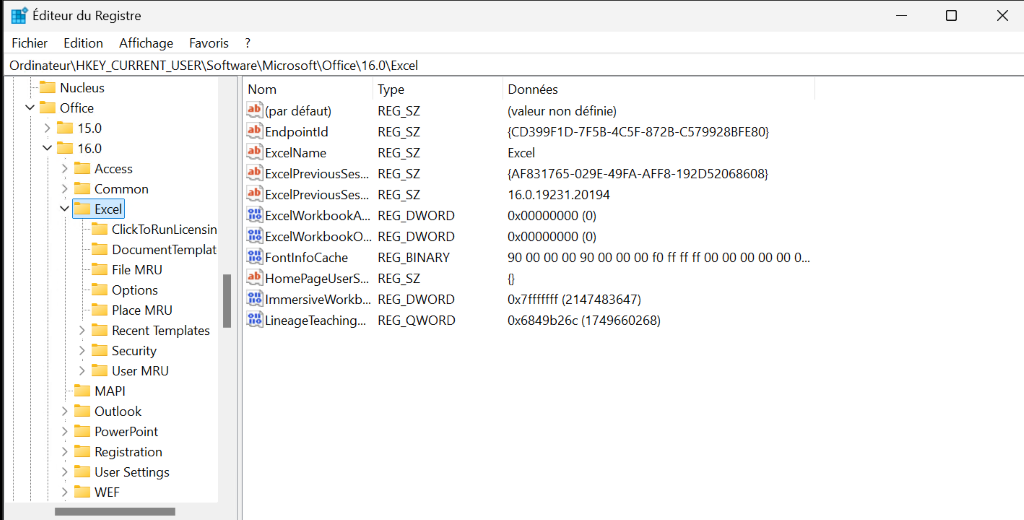Screen dimensions: 1024x520
Task: Click the folder icon of Place MRU key
Action: 100,310
